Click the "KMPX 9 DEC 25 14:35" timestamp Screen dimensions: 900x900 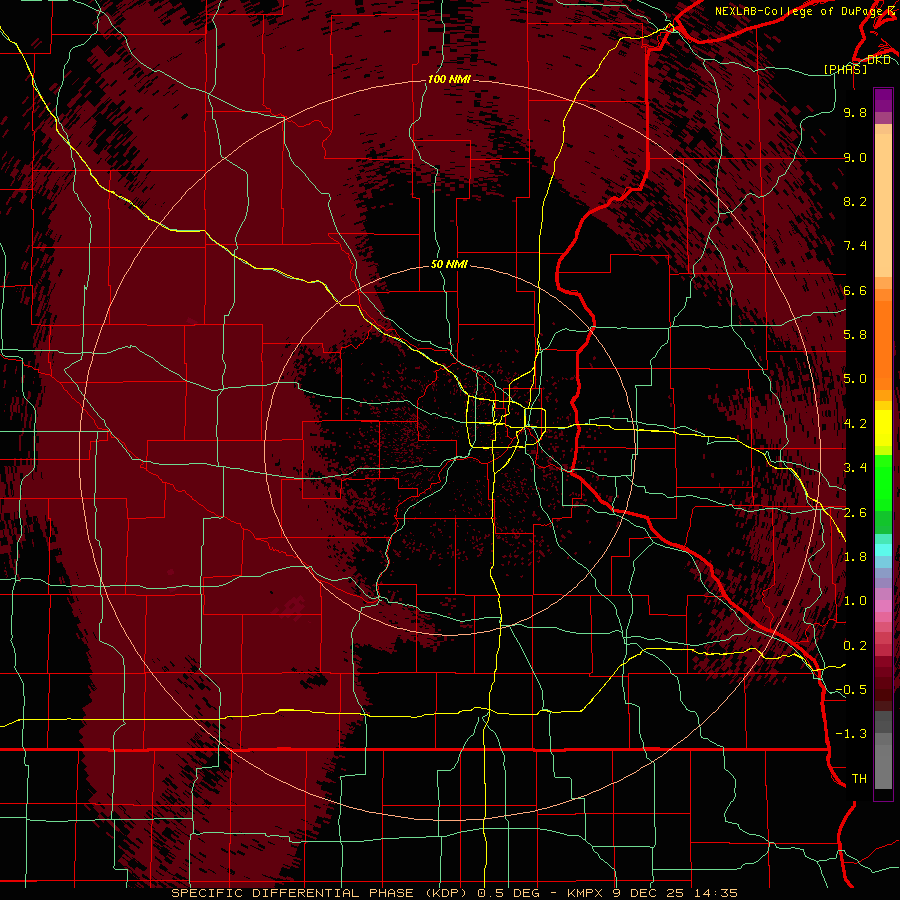tap(652, 893)
